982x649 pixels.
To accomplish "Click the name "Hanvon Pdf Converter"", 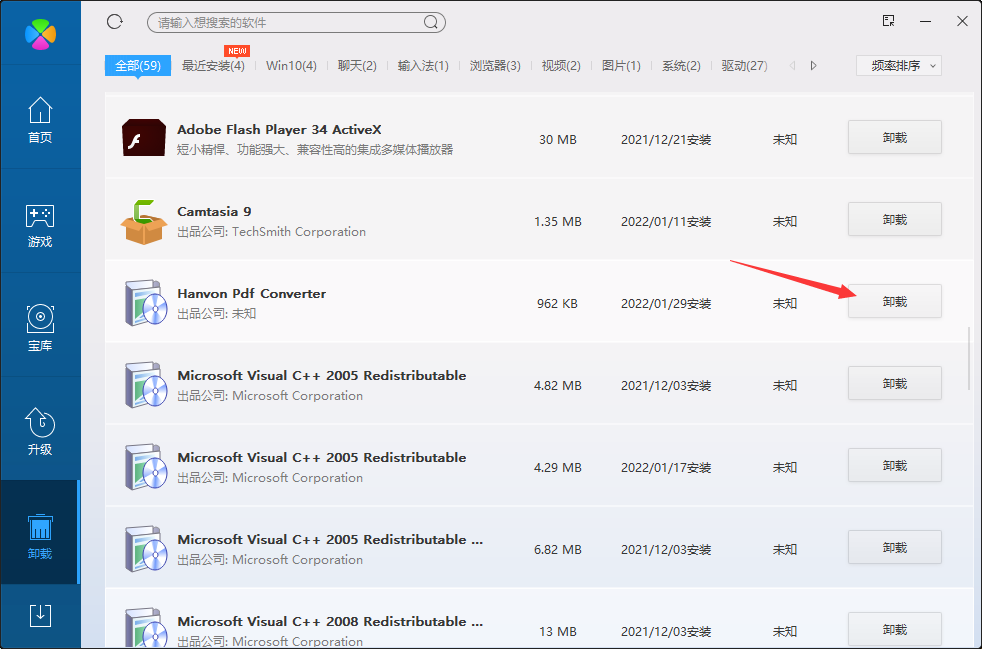I will click(252, 294).
